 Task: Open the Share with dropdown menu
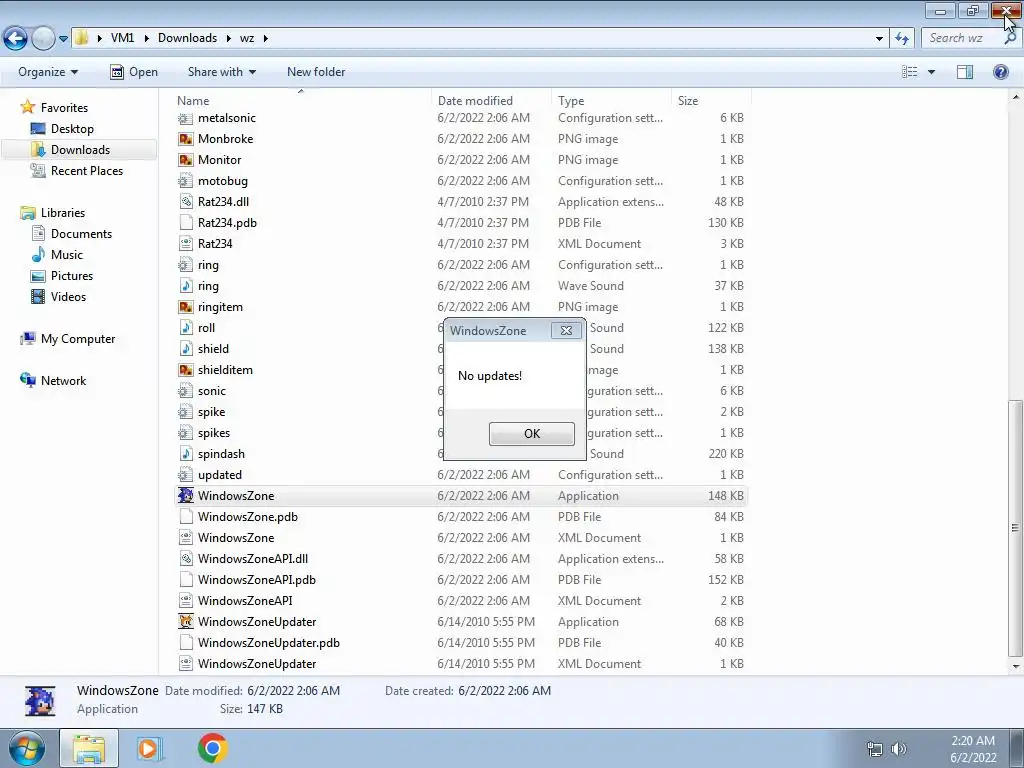[221, 72]
